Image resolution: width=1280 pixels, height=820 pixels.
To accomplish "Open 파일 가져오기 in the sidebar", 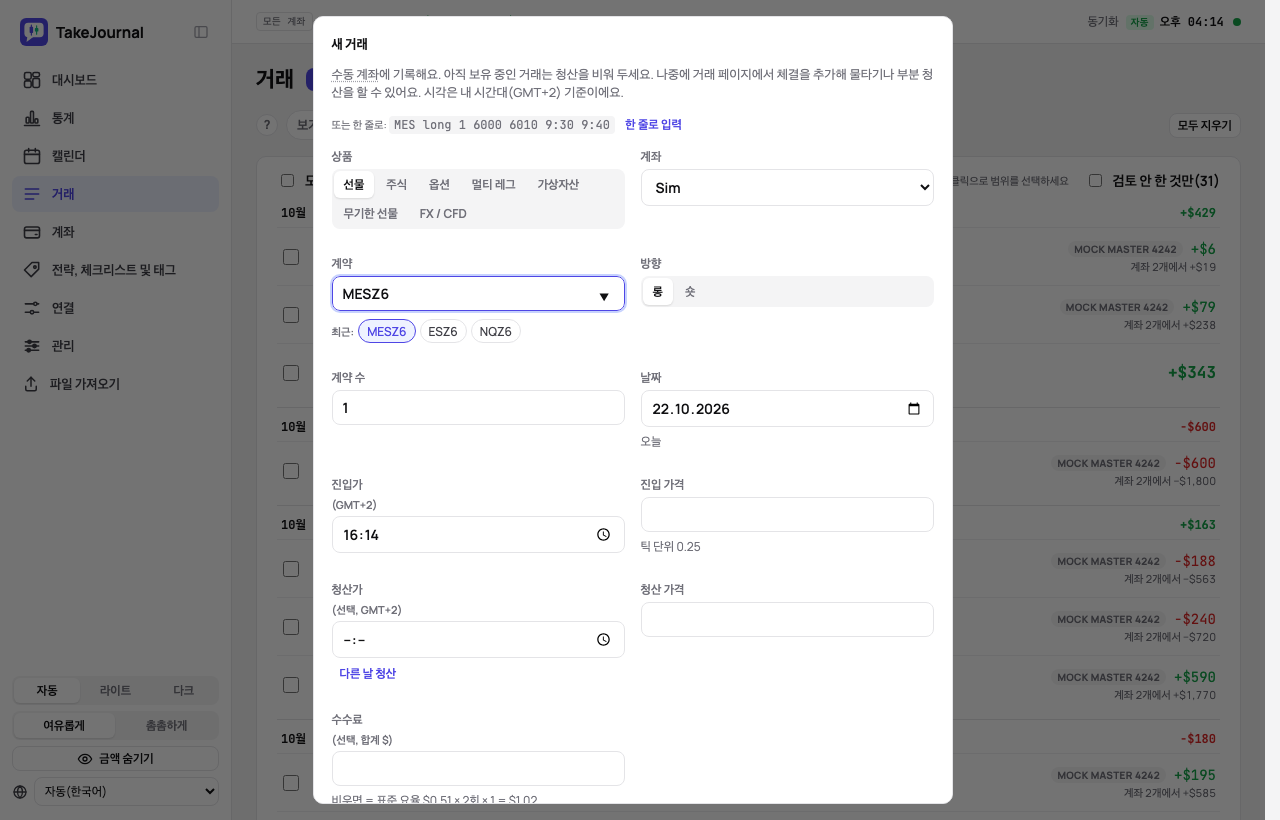I will pos(115,384).
